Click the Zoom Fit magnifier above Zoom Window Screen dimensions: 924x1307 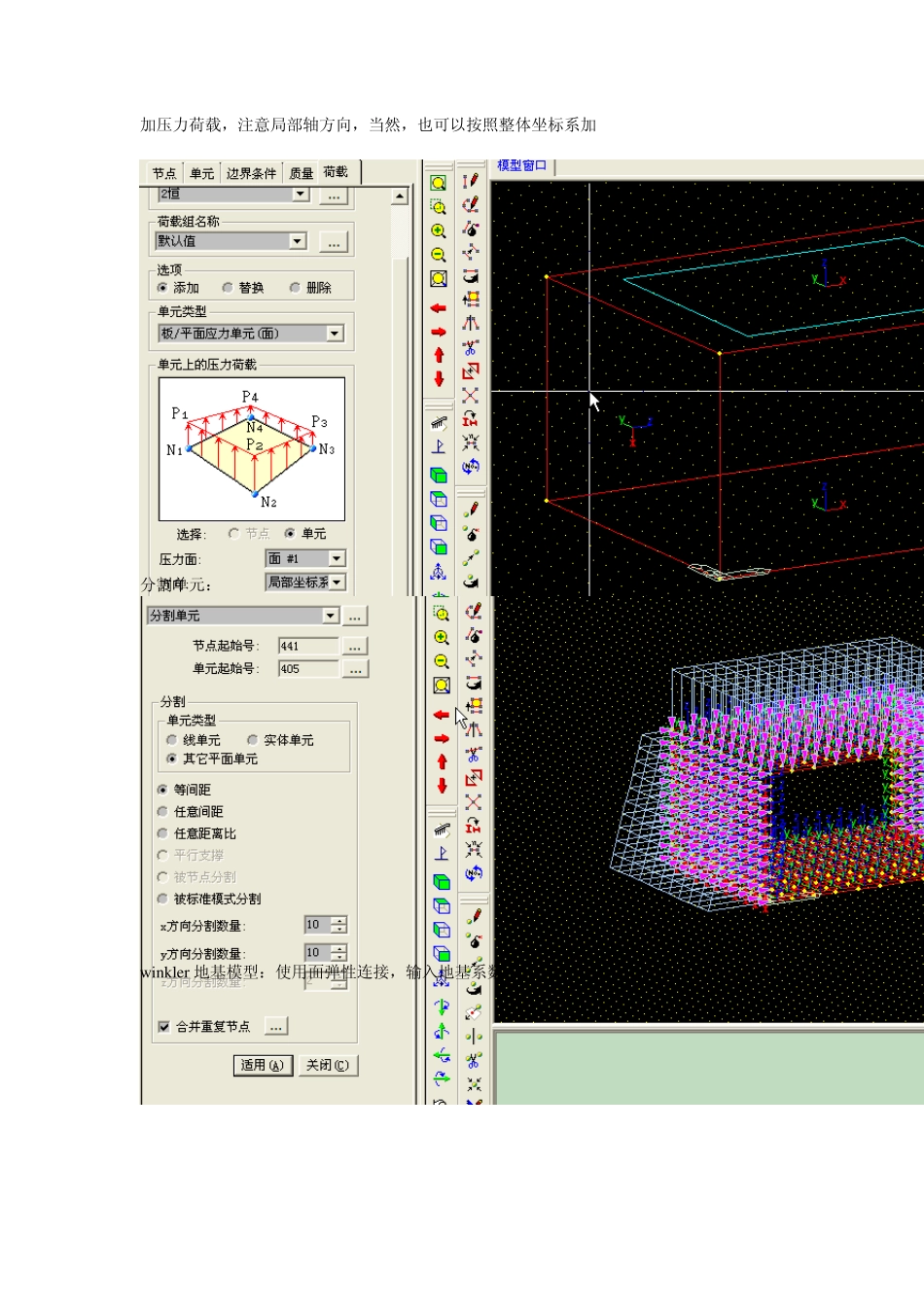[439, 183]
